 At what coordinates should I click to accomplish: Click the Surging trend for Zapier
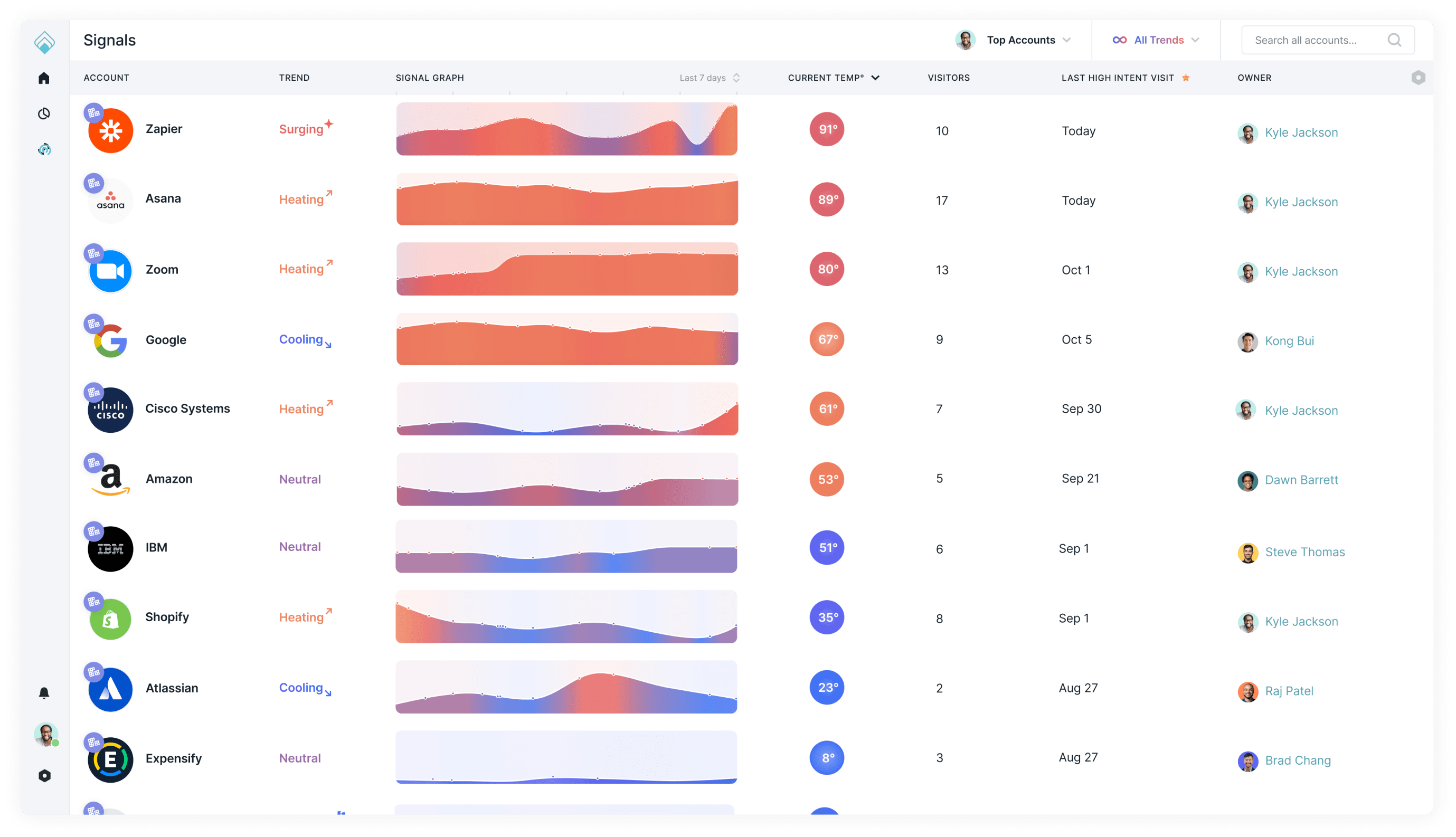(306, 128)
